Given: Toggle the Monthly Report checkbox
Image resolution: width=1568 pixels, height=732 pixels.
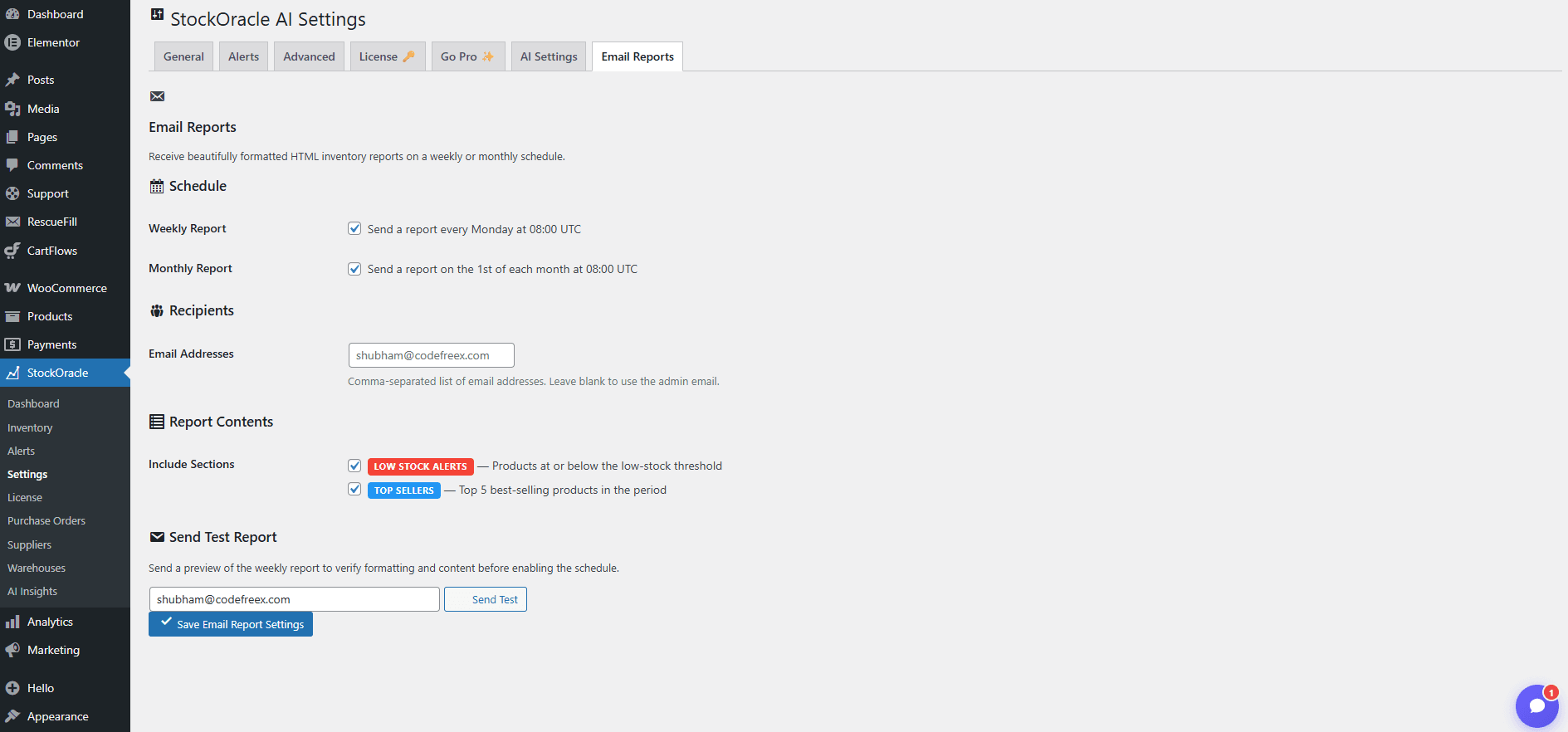Looking at the screenshot, I should (354, 268).
